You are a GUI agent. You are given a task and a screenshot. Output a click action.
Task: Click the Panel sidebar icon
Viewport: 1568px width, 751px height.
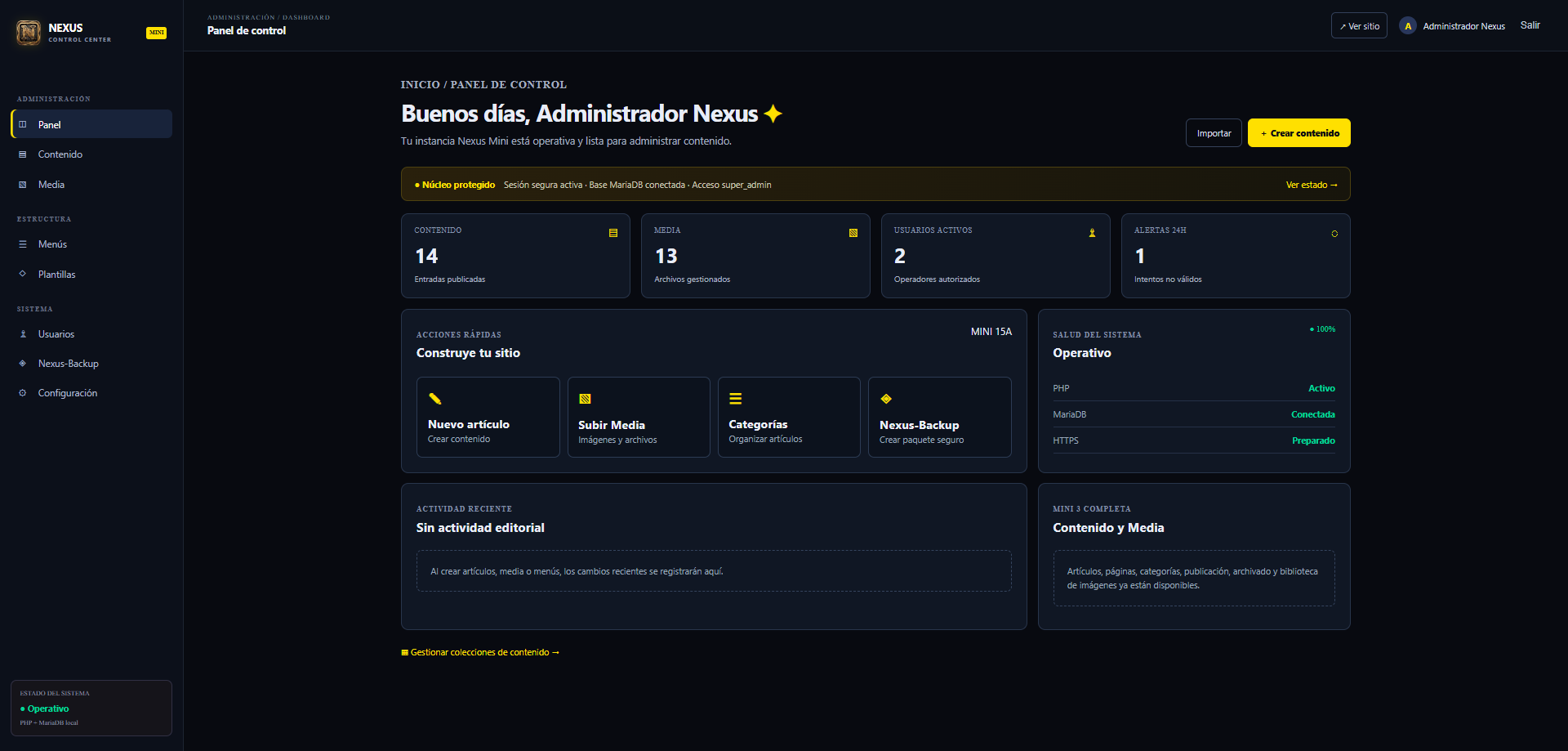point(23,124)
